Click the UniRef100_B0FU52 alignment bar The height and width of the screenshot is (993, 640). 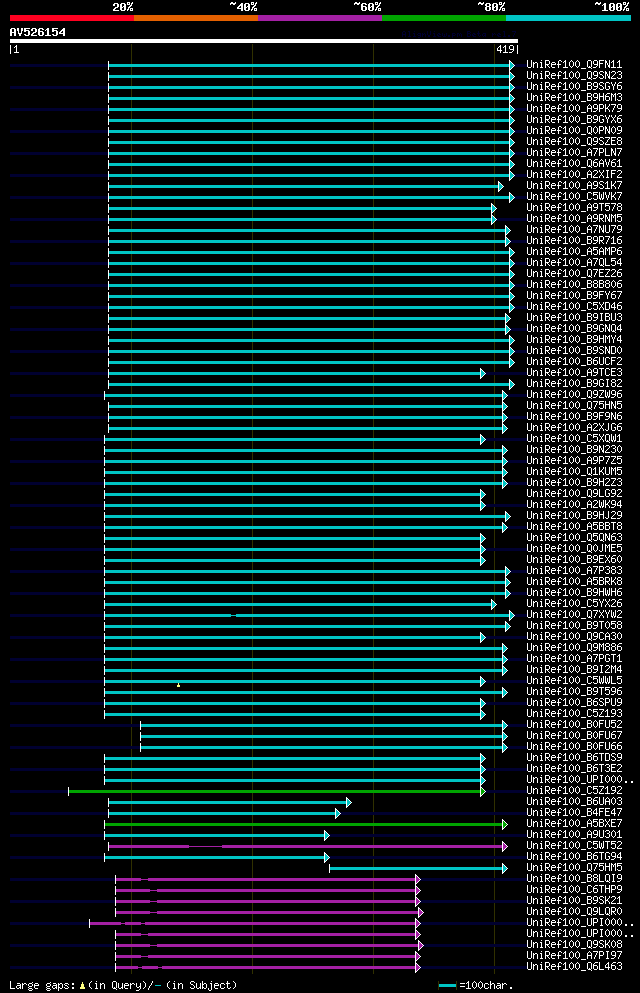click(x=324, y=726)
